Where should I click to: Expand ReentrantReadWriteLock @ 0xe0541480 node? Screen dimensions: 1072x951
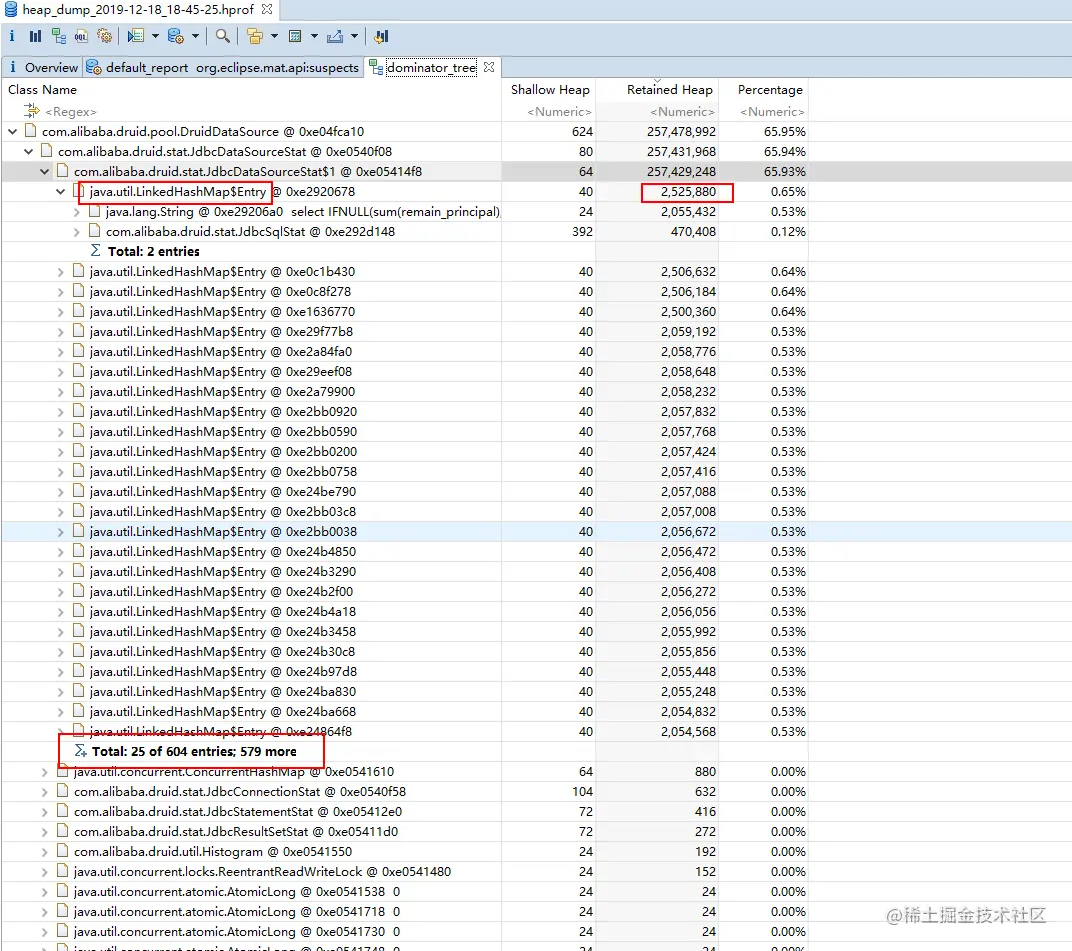tap(44, 872)
